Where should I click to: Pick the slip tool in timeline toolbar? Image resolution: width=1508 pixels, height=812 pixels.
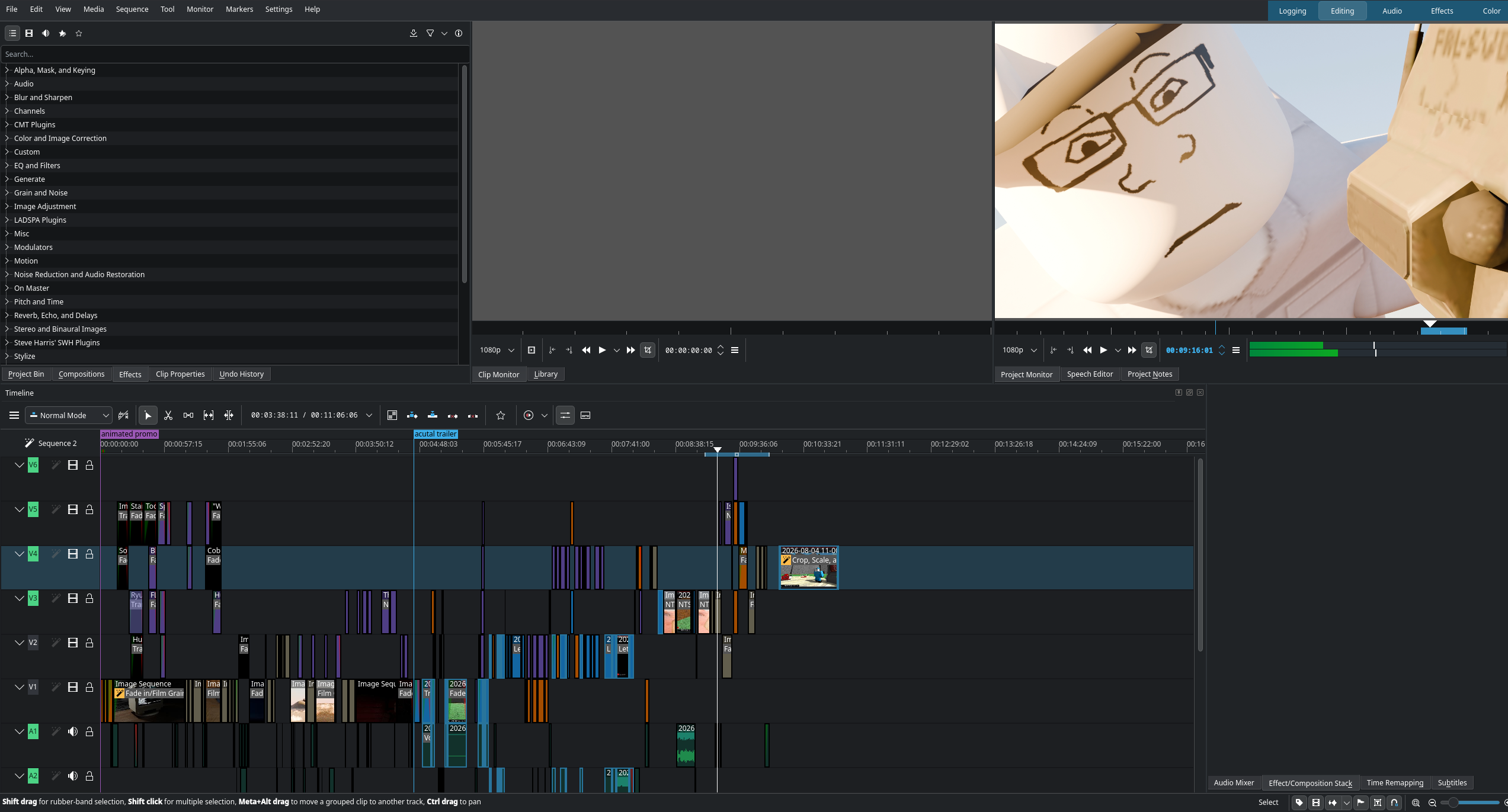(x=209, y=416)
